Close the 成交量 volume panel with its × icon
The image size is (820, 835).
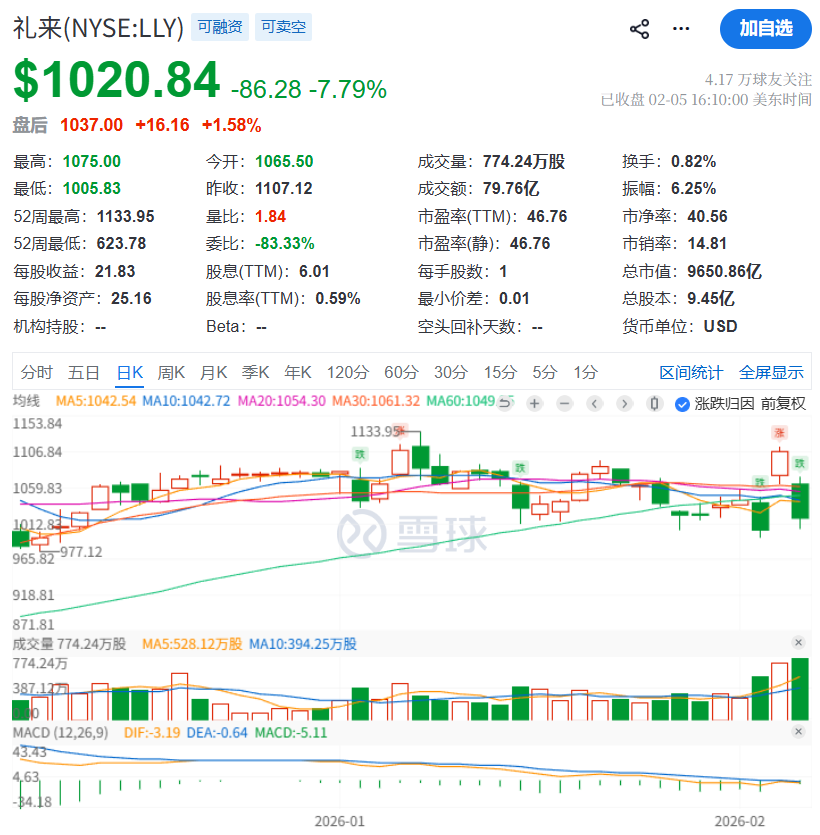click(x=797, y=643)
